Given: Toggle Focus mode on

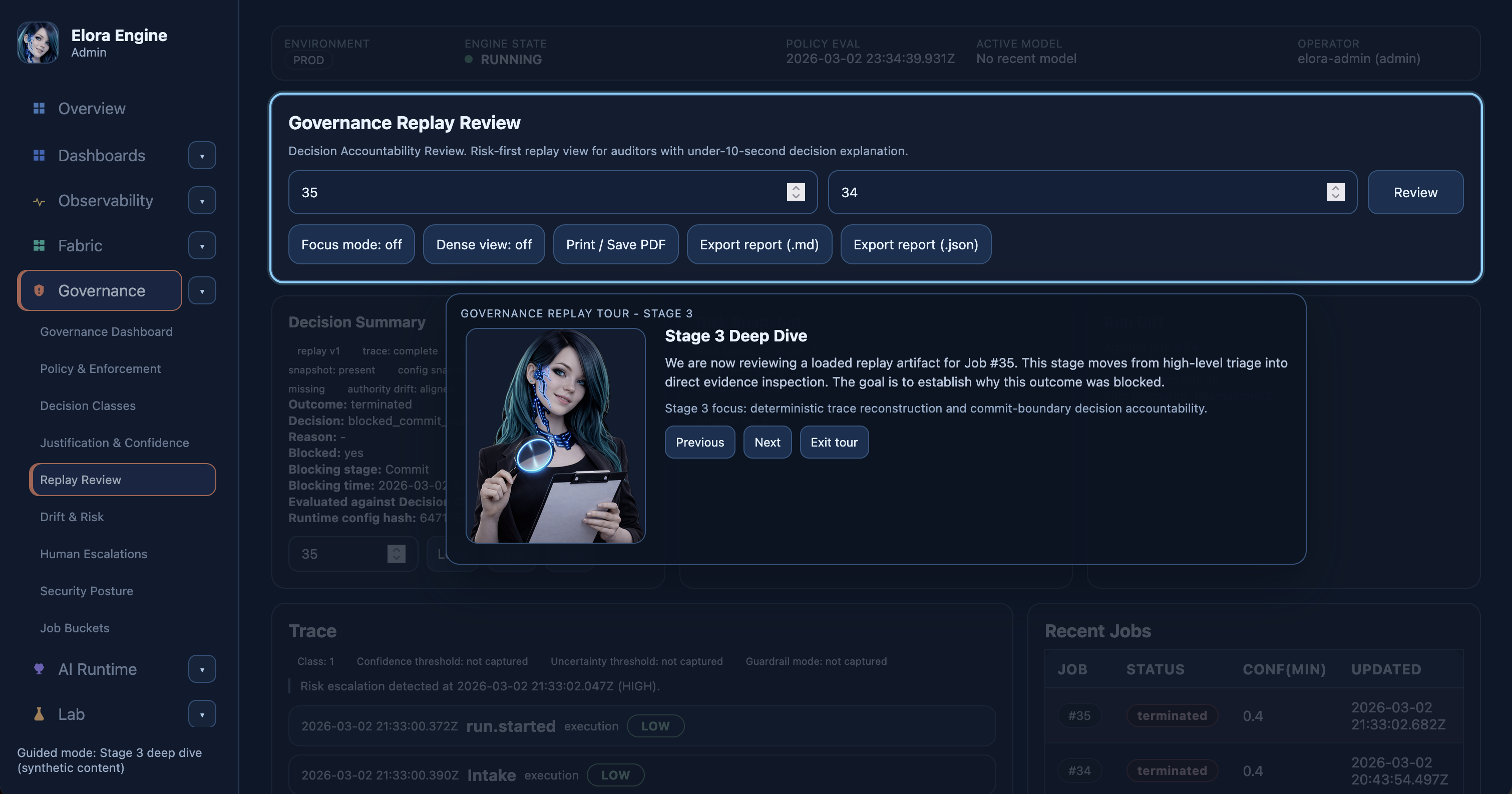Looking at the screenshot, I should click(x=351, y=245).
